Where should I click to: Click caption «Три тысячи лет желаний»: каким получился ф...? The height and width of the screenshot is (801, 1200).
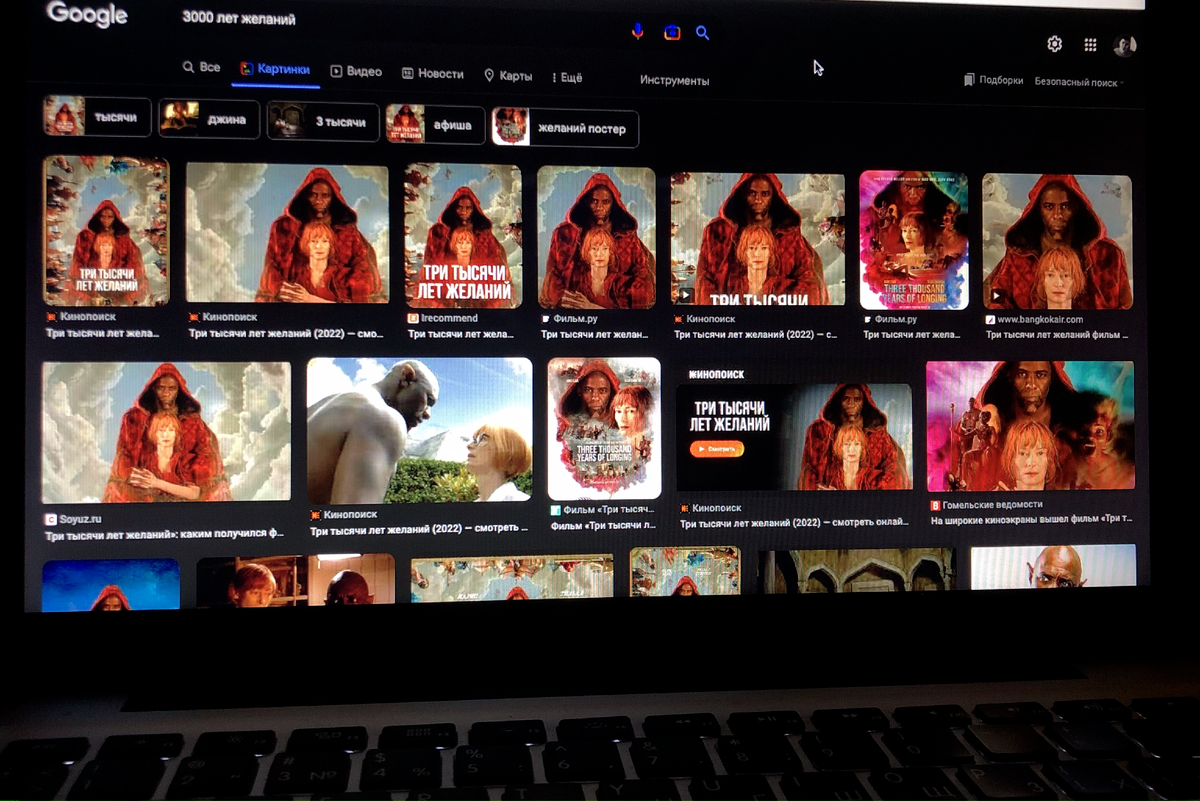click(165, 535)
